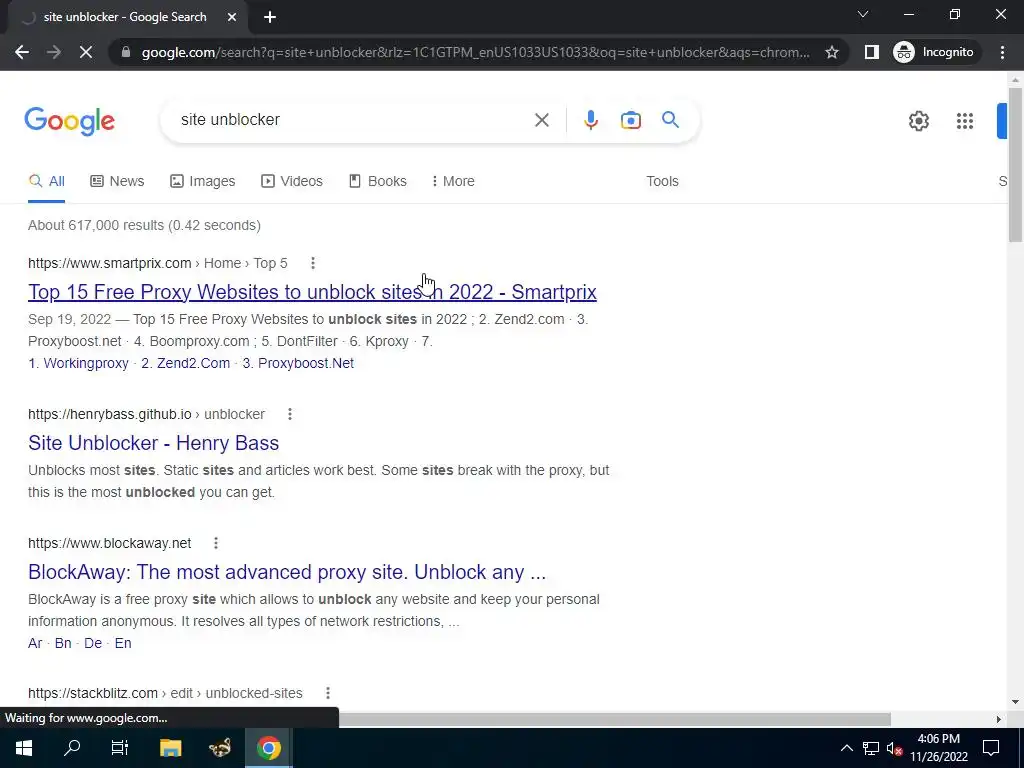Search by image with the camera icon
Image resolution: width=1024 pixels, height=768 pixels.
click(630, 120)
